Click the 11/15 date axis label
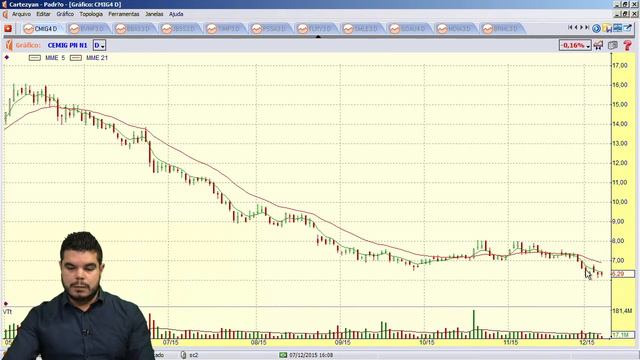The image size is (640, 360). pos(511,342)
